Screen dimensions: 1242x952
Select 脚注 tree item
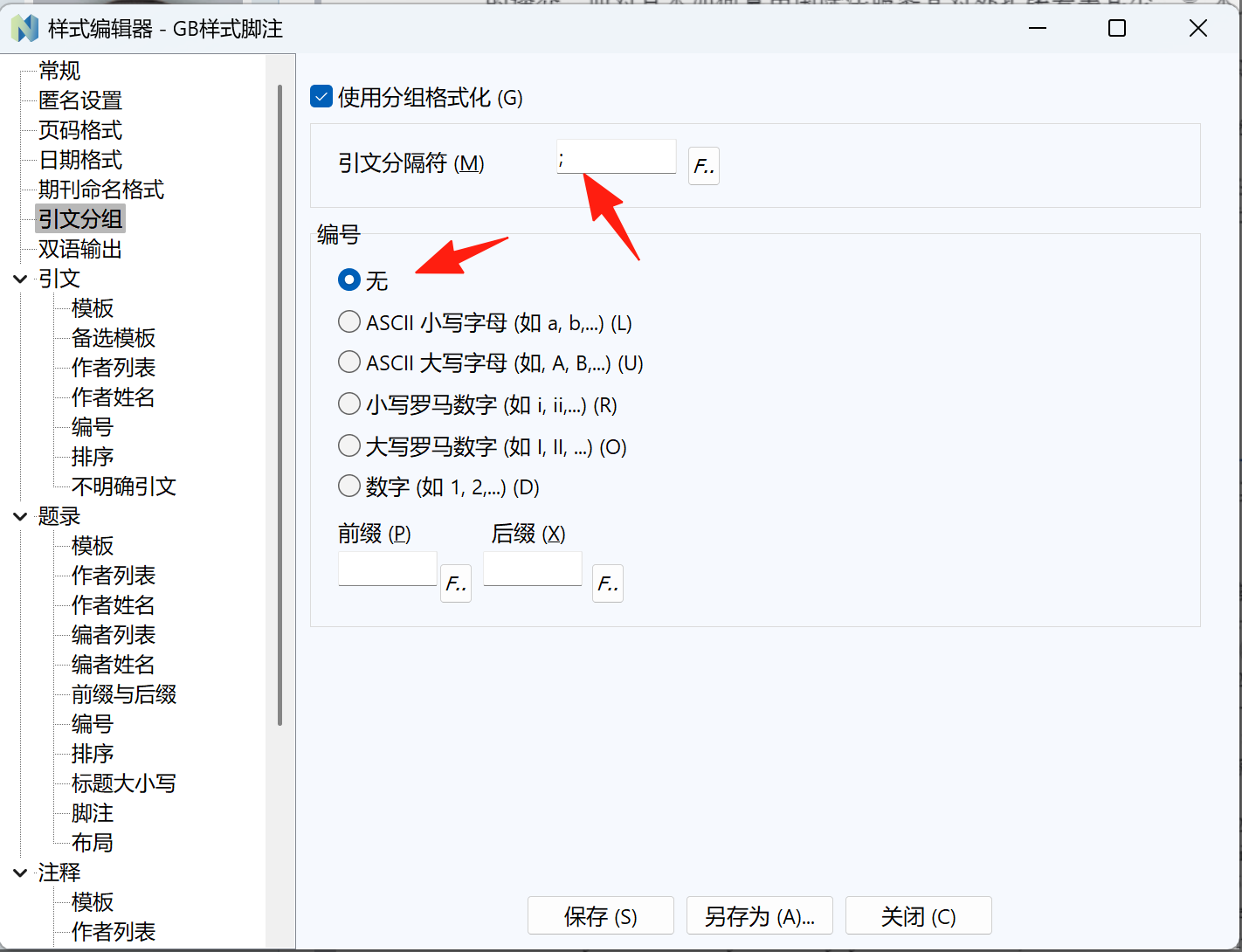tap(93, 813)
